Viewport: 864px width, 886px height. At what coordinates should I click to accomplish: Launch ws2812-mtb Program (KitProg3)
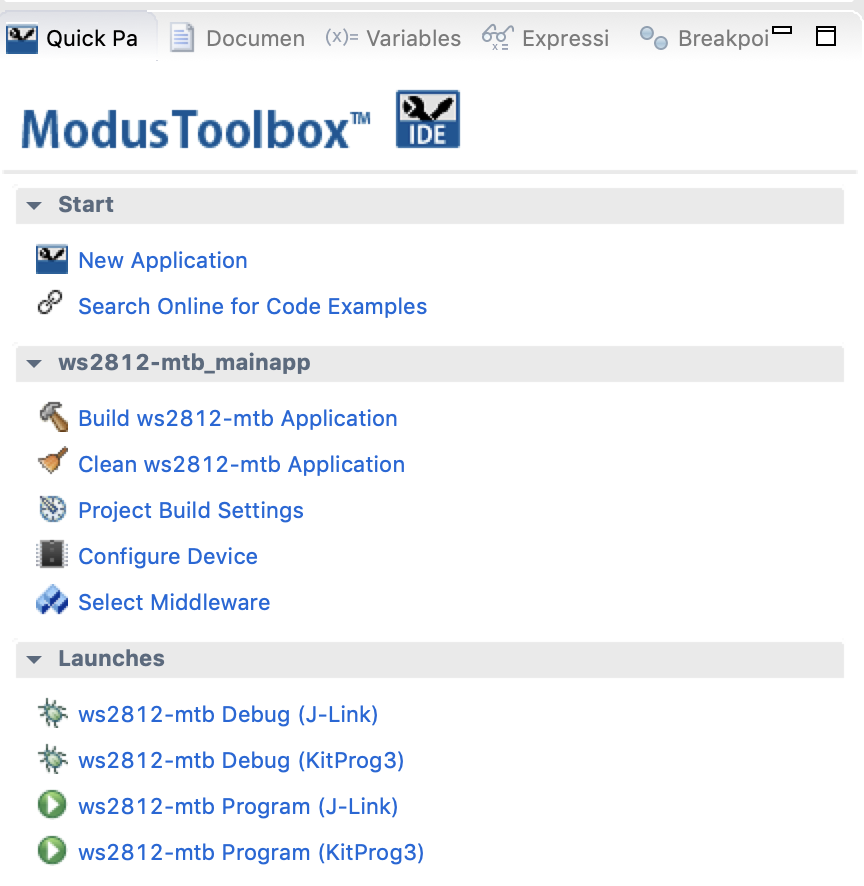(x=251, y=853)
